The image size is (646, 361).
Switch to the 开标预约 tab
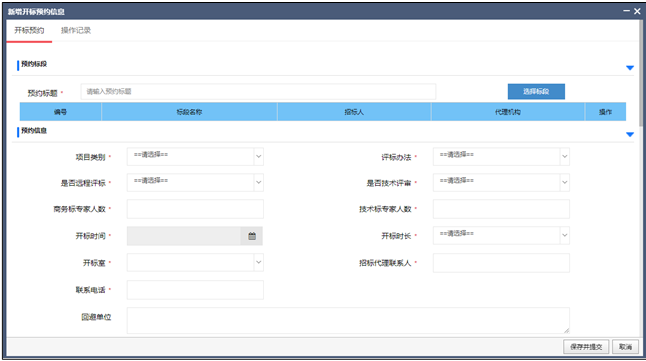pos(29,30)
